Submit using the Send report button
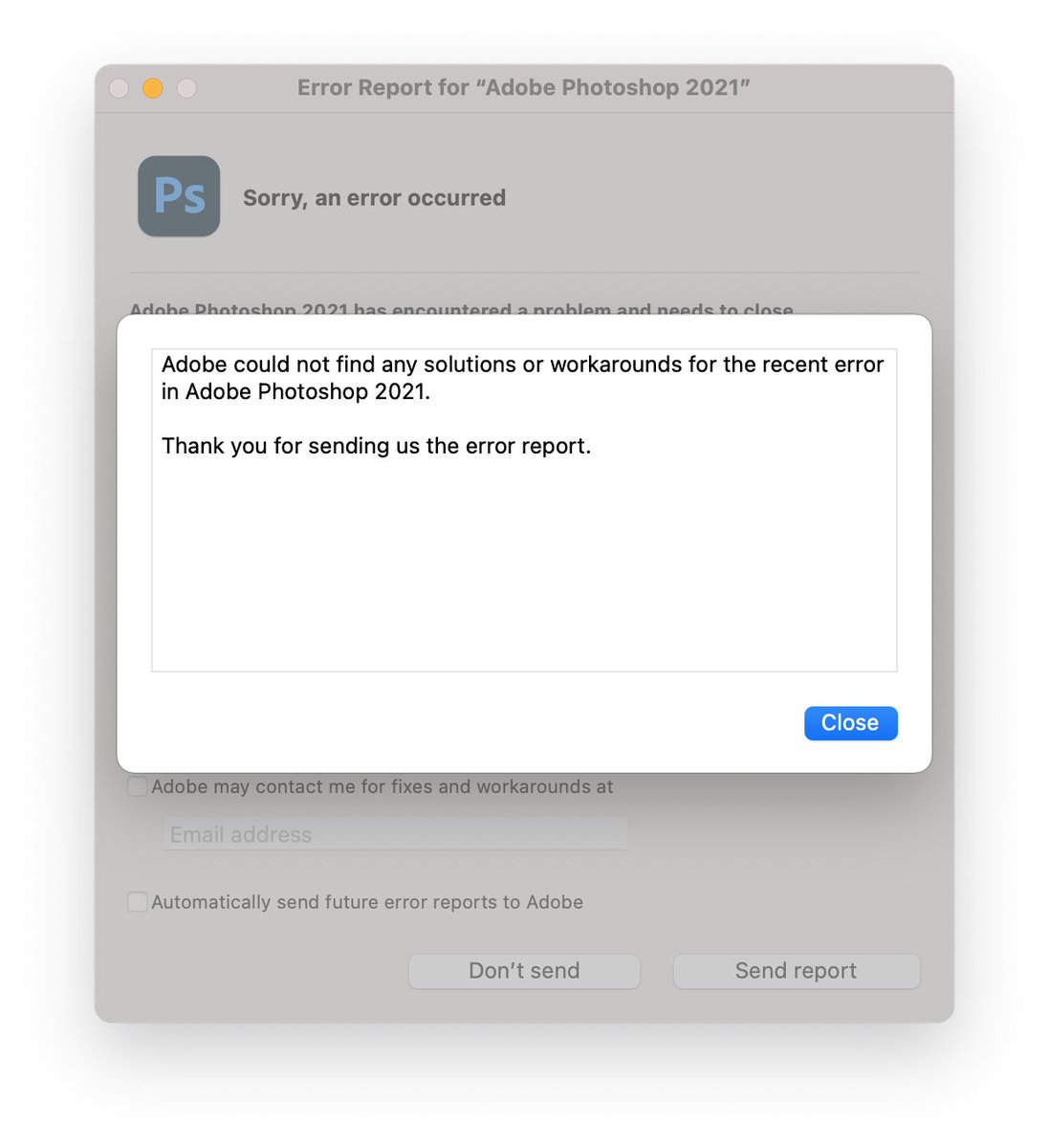 click(x=797, y=971)
